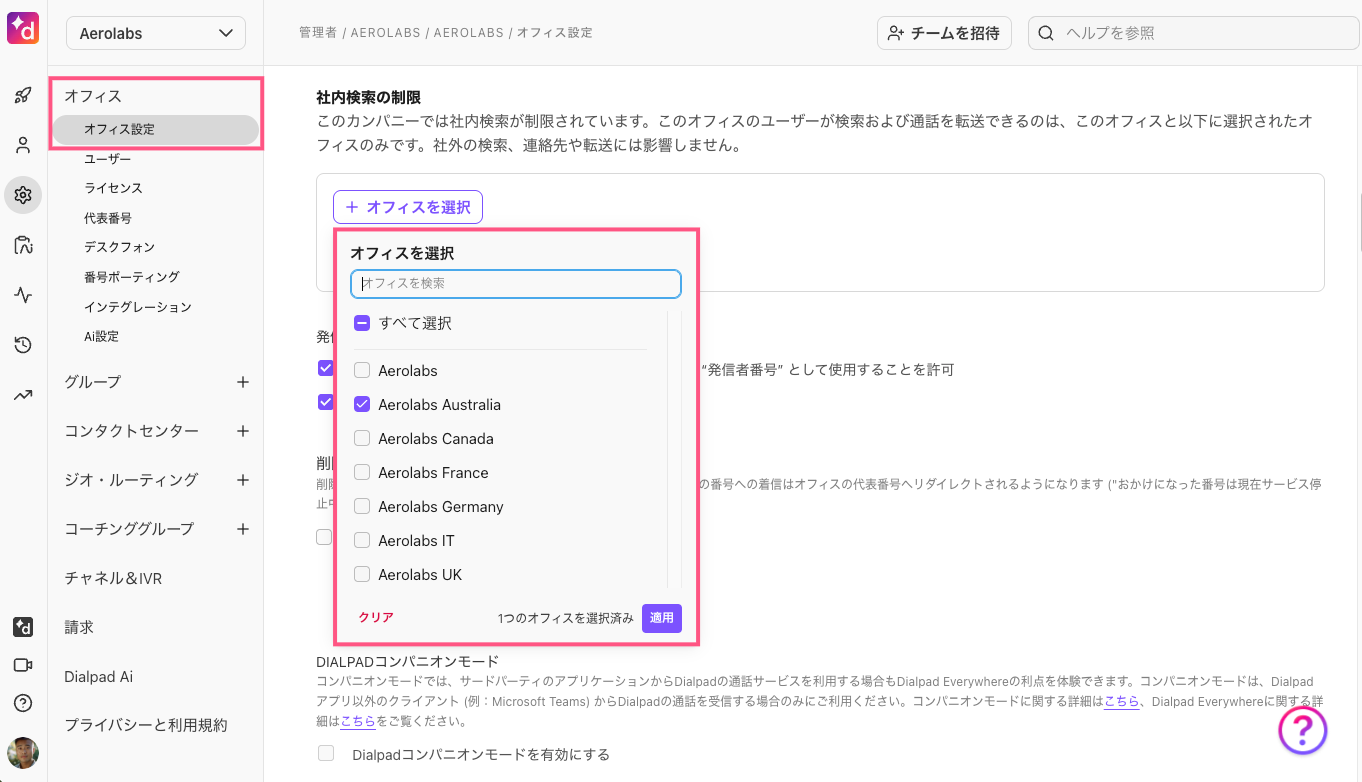This screenshot has width=1362, height=782.
Task: Select 番号ポーティング in office menu
Action: click(x=131, y=277)
